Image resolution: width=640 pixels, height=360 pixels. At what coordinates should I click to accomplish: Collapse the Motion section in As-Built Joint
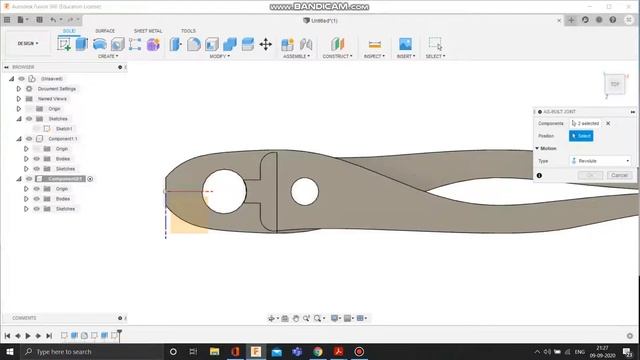pyautogui.click(x=537, y=148)
